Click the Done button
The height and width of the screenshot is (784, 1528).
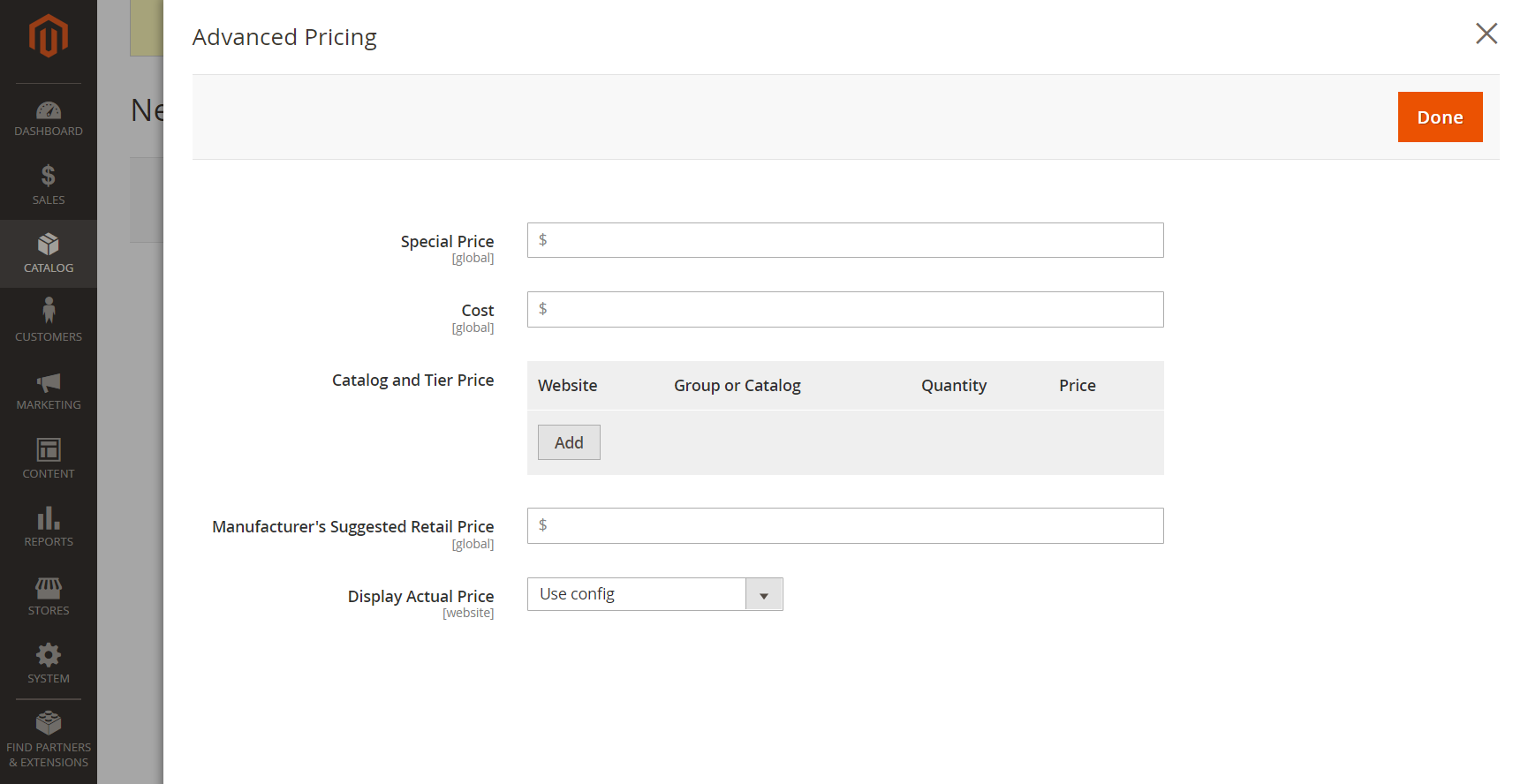(x=1440, y=117)
